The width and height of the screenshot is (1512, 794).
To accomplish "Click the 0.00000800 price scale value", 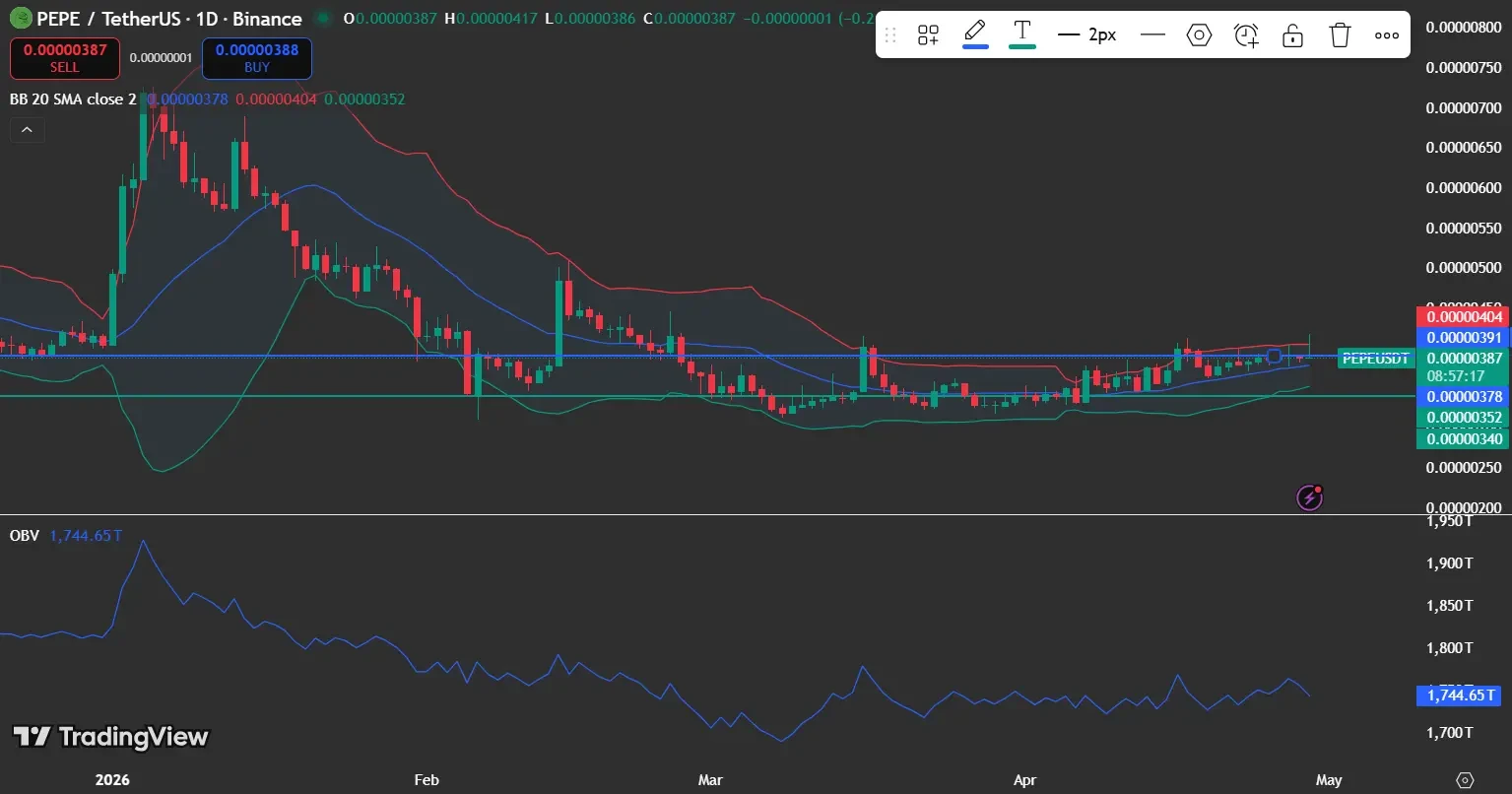I will pos(1464,28).
